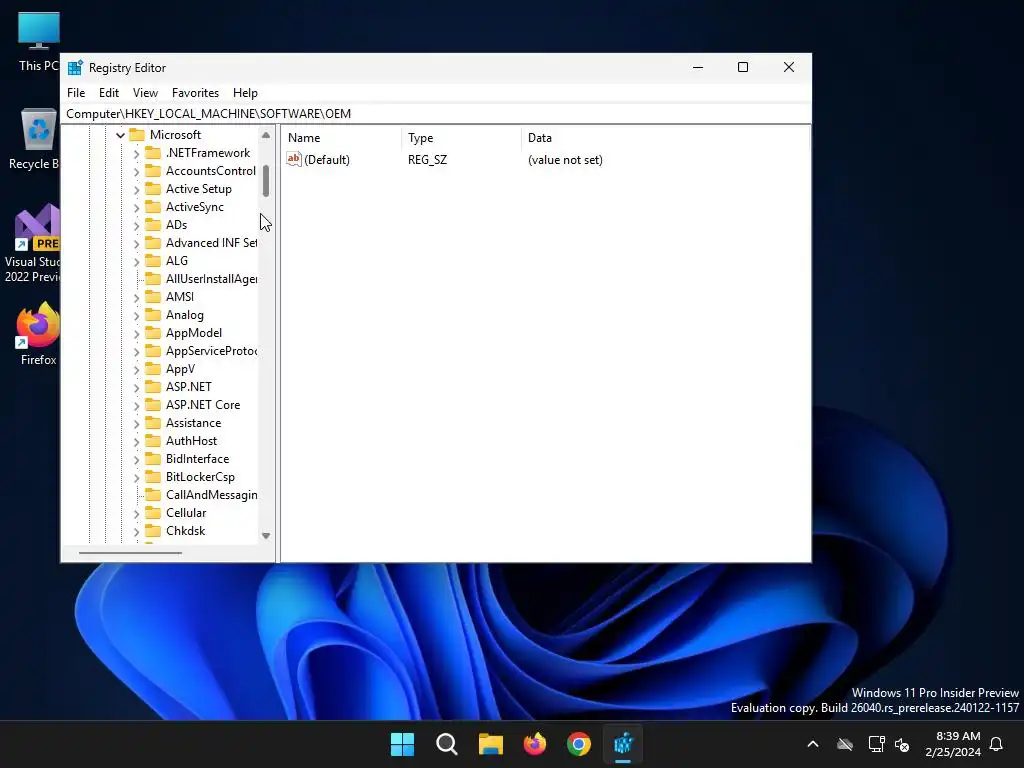Select the ADs folder icon
1024x768 pixels.
153,225
